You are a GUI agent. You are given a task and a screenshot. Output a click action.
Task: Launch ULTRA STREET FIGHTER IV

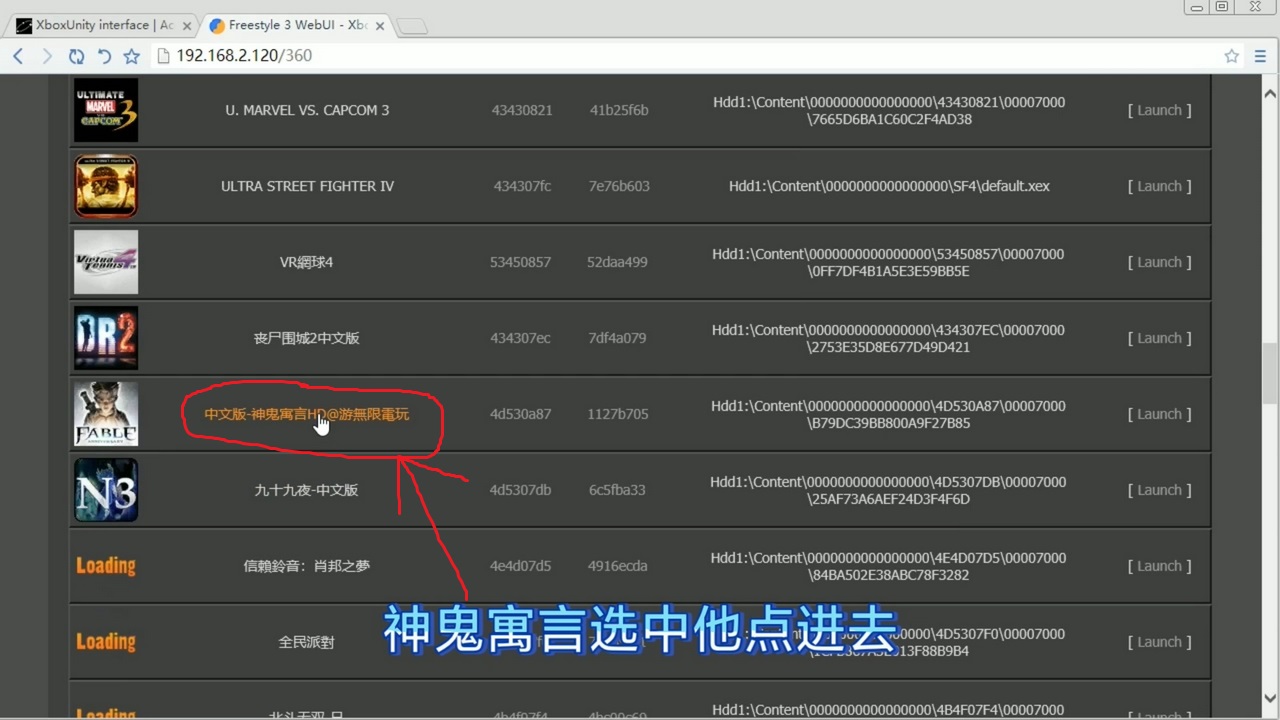1159,186
